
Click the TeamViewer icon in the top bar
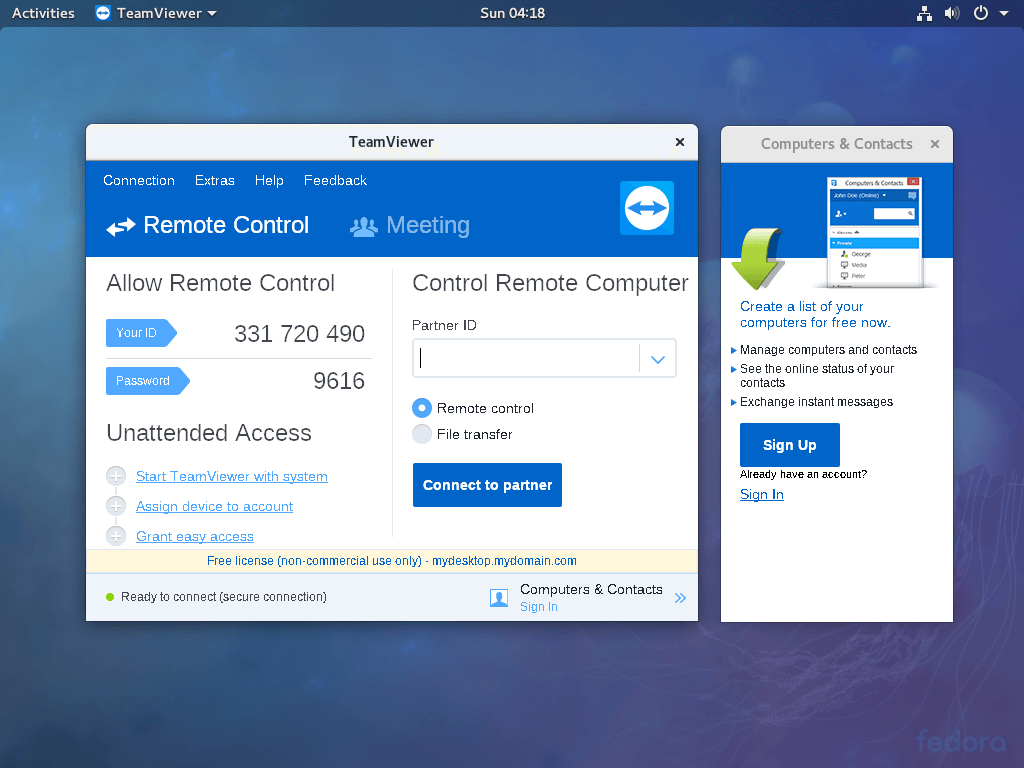(103, 13)
